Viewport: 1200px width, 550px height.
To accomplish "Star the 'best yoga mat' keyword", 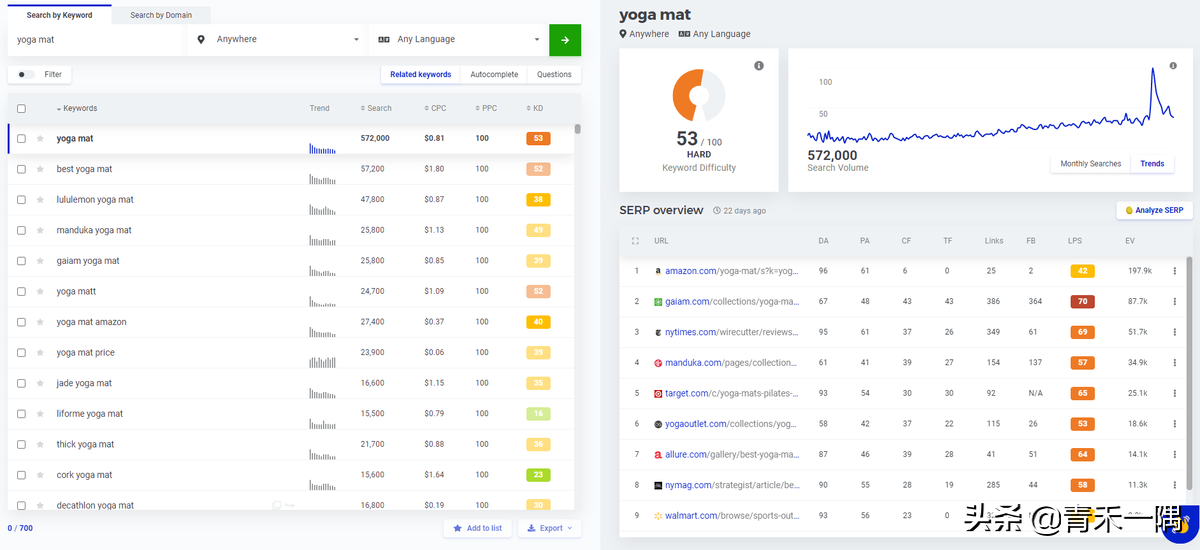I will pyautogui.click(x=40, y=169).
